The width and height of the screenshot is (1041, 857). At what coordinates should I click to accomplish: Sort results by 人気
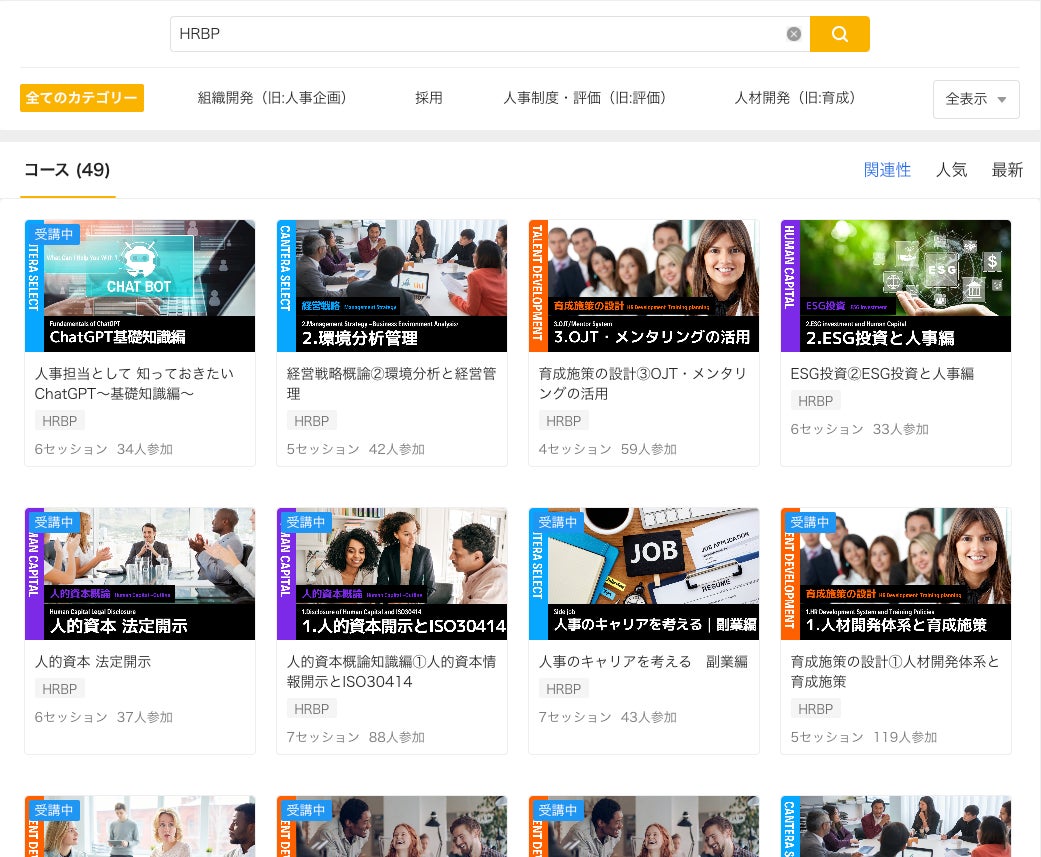pos(951,170)
